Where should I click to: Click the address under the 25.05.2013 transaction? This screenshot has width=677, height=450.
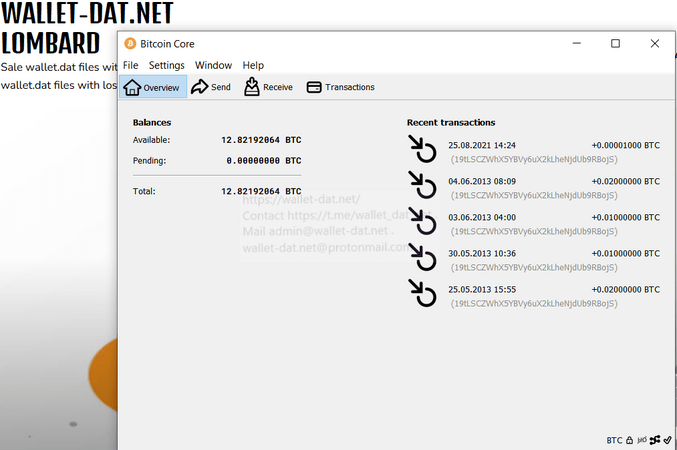[534, 304]
